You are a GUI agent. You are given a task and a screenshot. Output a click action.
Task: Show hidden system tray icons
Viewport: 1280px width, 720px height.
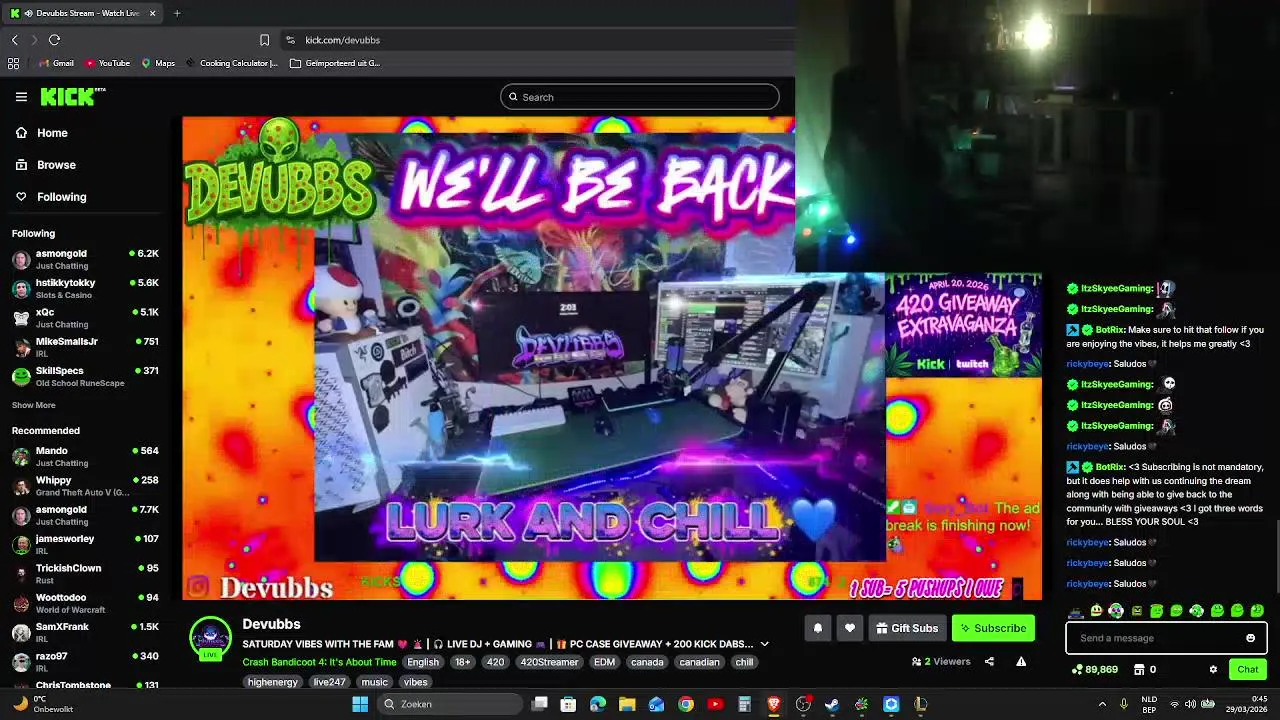point(1102,704)
